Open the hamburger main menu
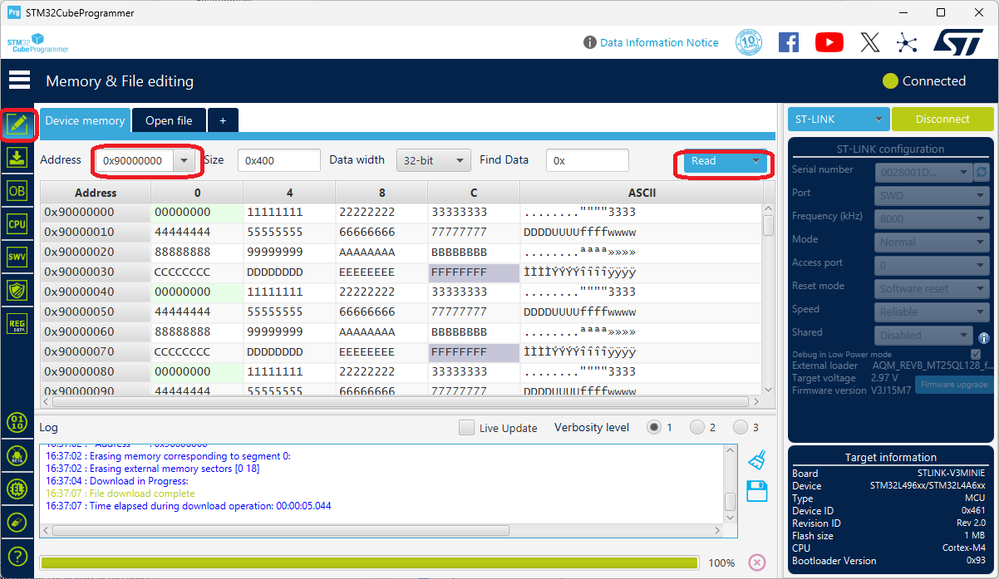Screen dimensions: 999x579 point(19,81)
